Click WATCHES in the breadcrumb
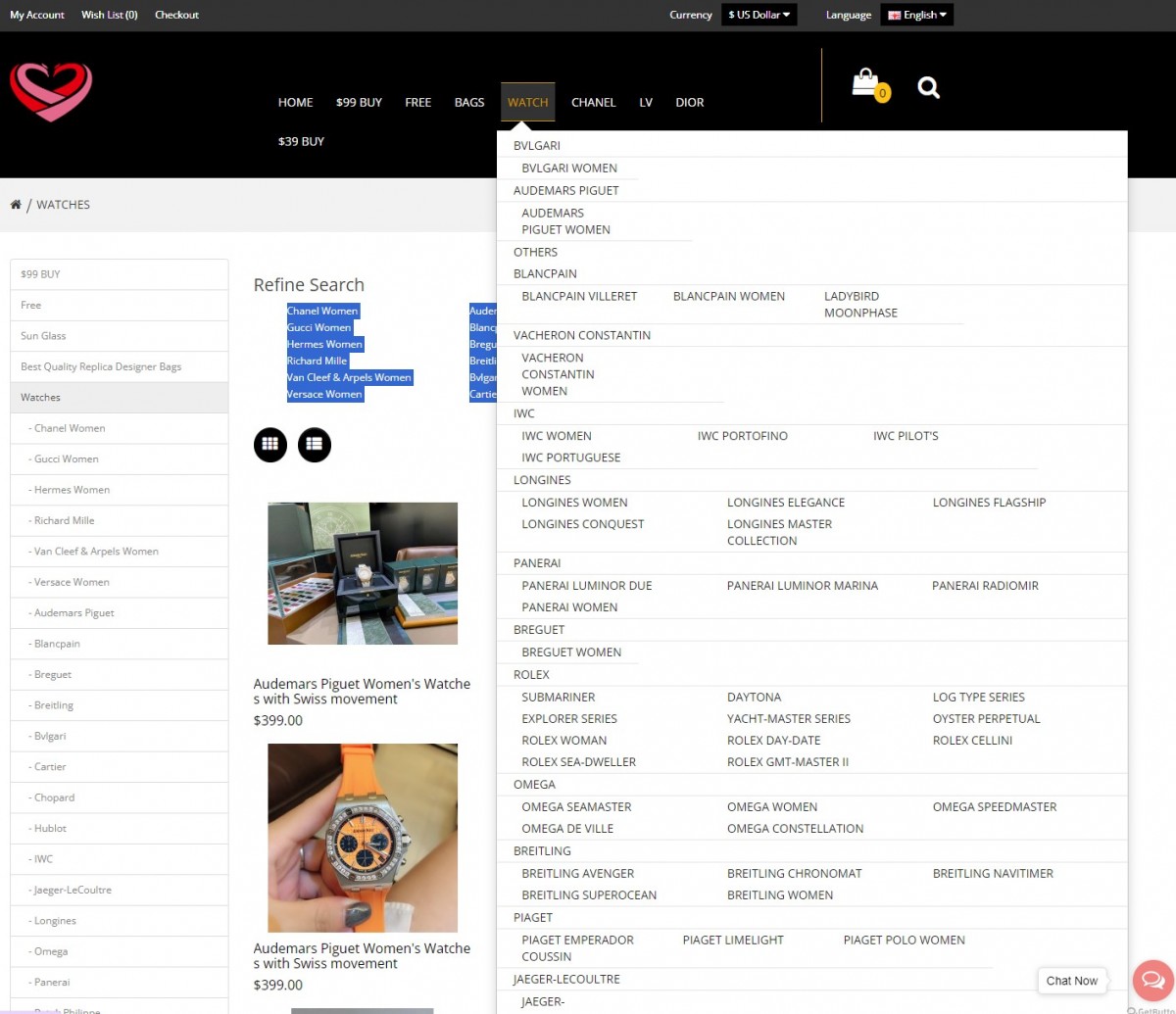The height and width of the screenshot is (1014, 1176). tap(63, 205)
